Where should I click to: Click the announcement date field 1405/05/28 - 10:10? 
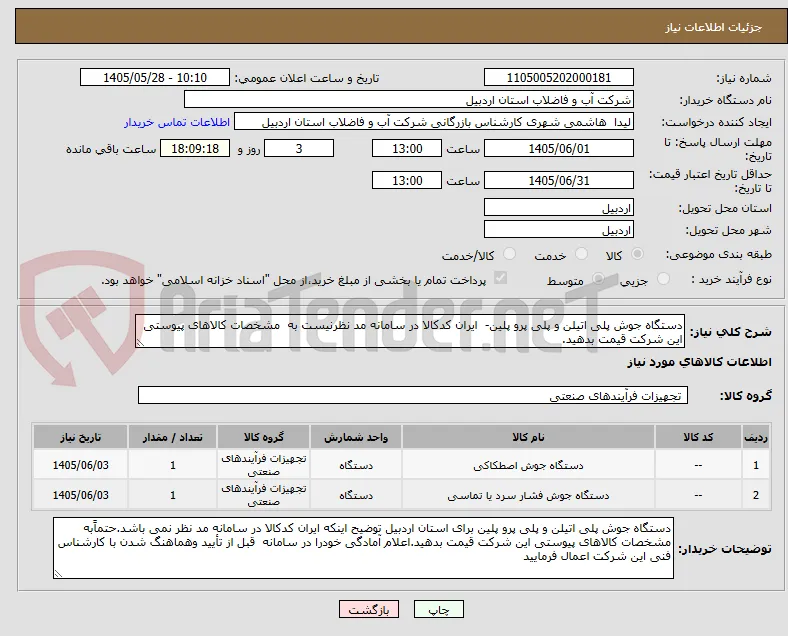click(155, 78)
